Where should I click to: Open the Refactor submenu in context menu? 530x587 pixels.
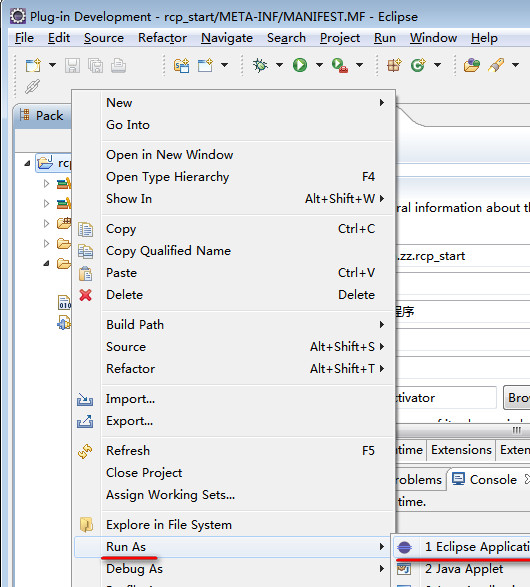(x=248, y=369)
